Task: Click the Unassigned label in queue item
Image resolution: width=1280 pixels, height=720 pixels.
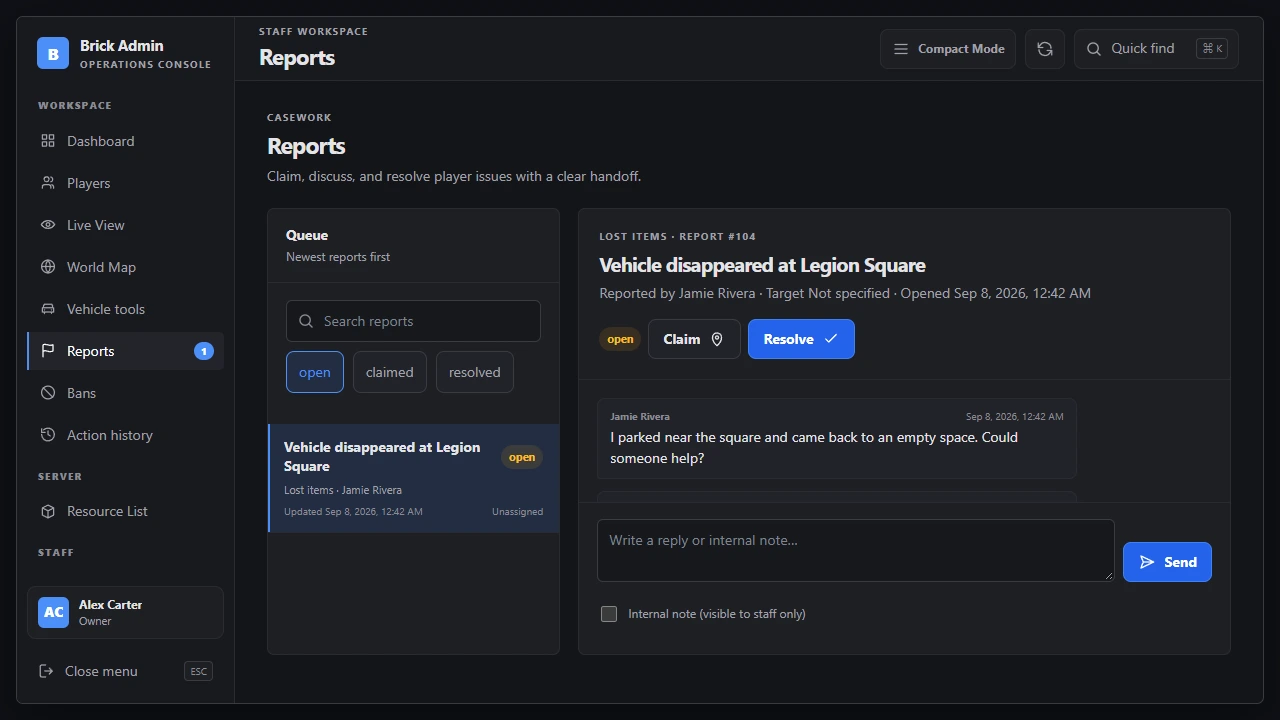Action: pos(517,512)
